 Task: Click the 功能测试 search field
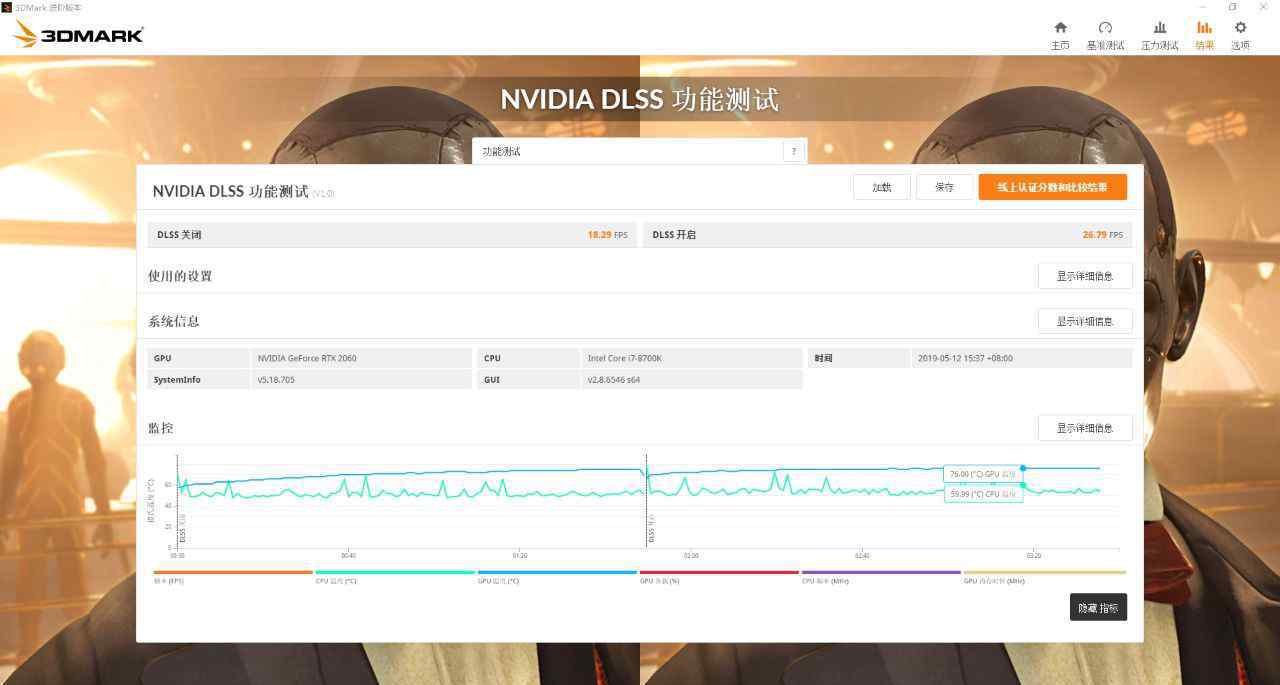click(x=628, y=152)
